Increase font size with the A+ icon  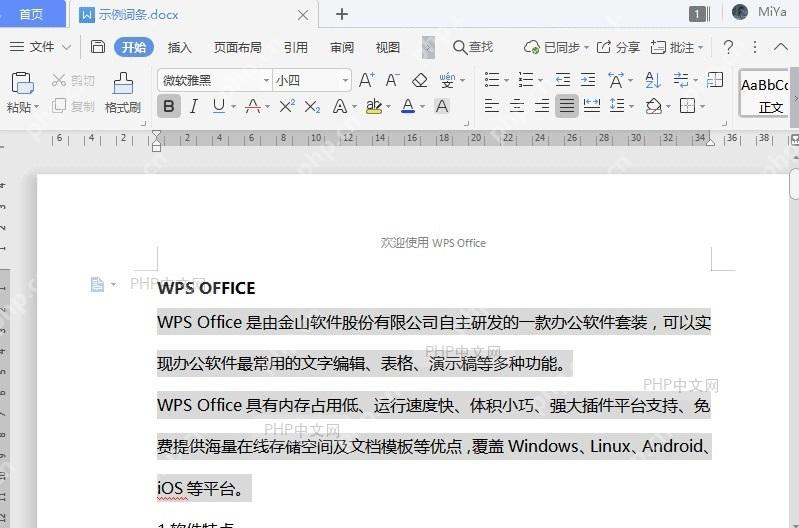pyautogui.click(x=366, y=80)
